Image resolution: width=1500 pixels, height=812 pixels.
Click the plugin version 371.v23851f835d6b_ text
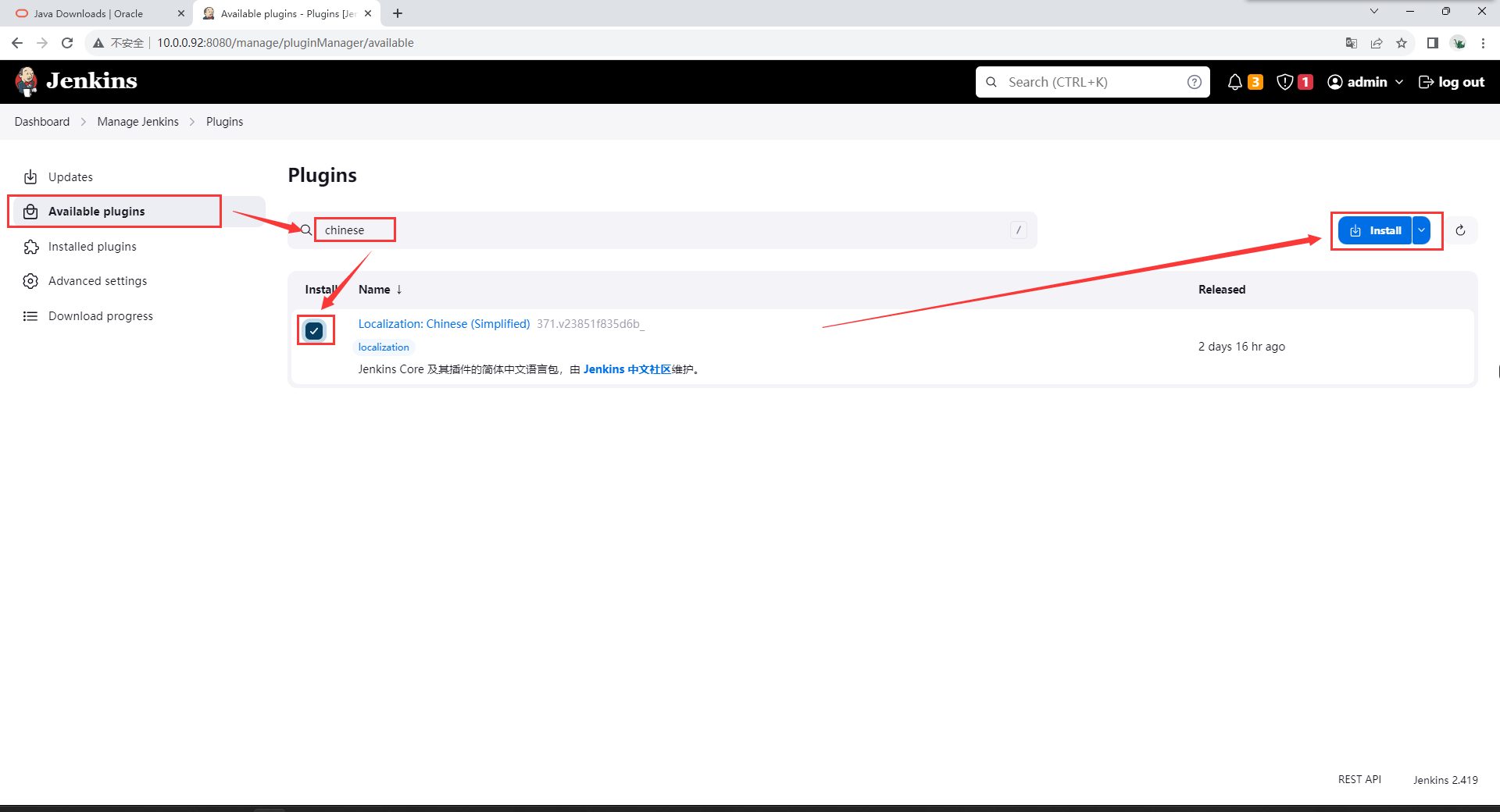point(591,324)
